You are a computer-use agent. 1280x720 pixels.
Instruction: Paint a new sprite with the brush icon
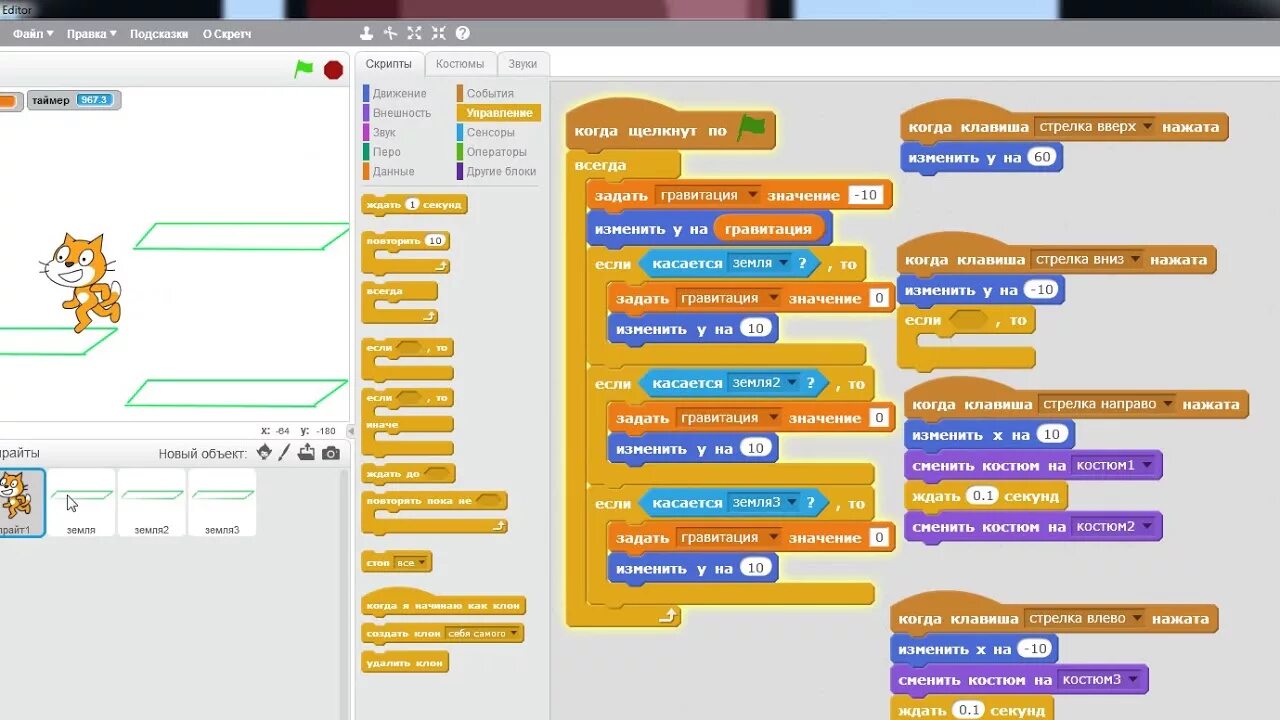point(284,452)
